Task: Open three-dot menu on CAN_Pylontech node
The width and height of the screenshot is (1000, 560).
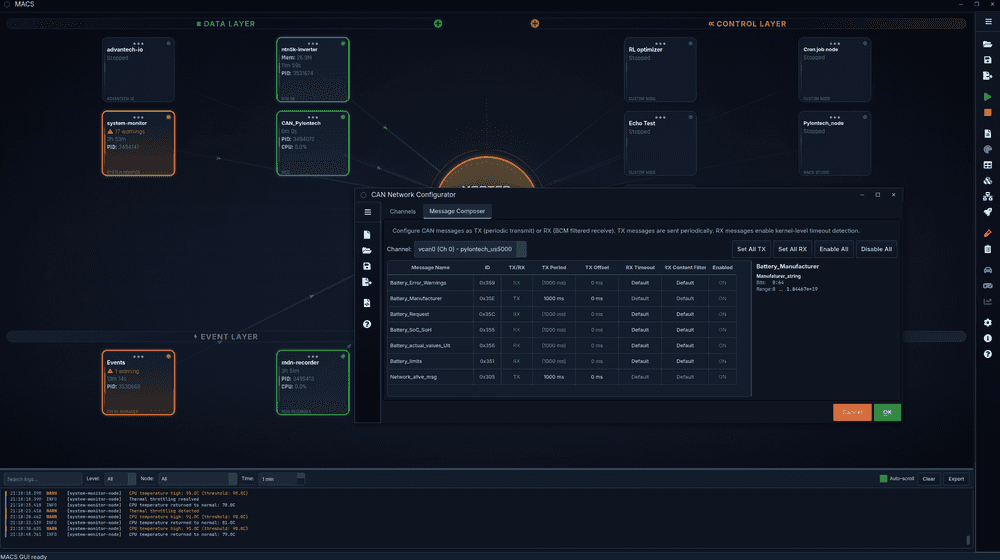Action: [x=312, y=117]
